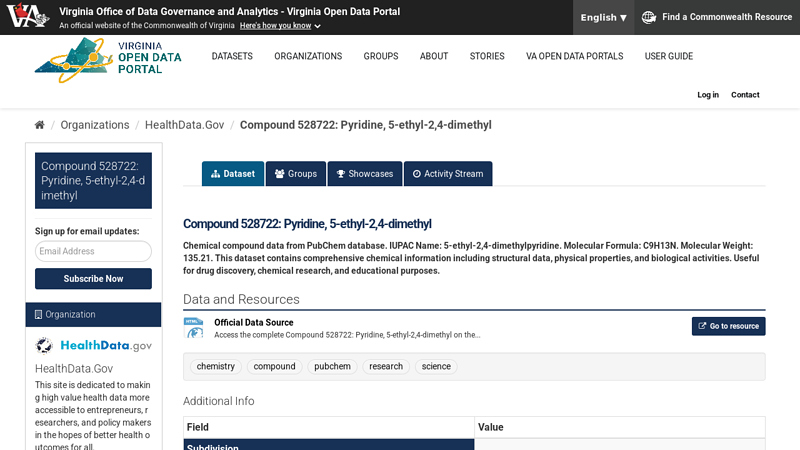Image resolution: width=800 pixels, height=450 pixels.
Task: Click the Compound 528722 dataset title heading
Action: tap(307, 224)
